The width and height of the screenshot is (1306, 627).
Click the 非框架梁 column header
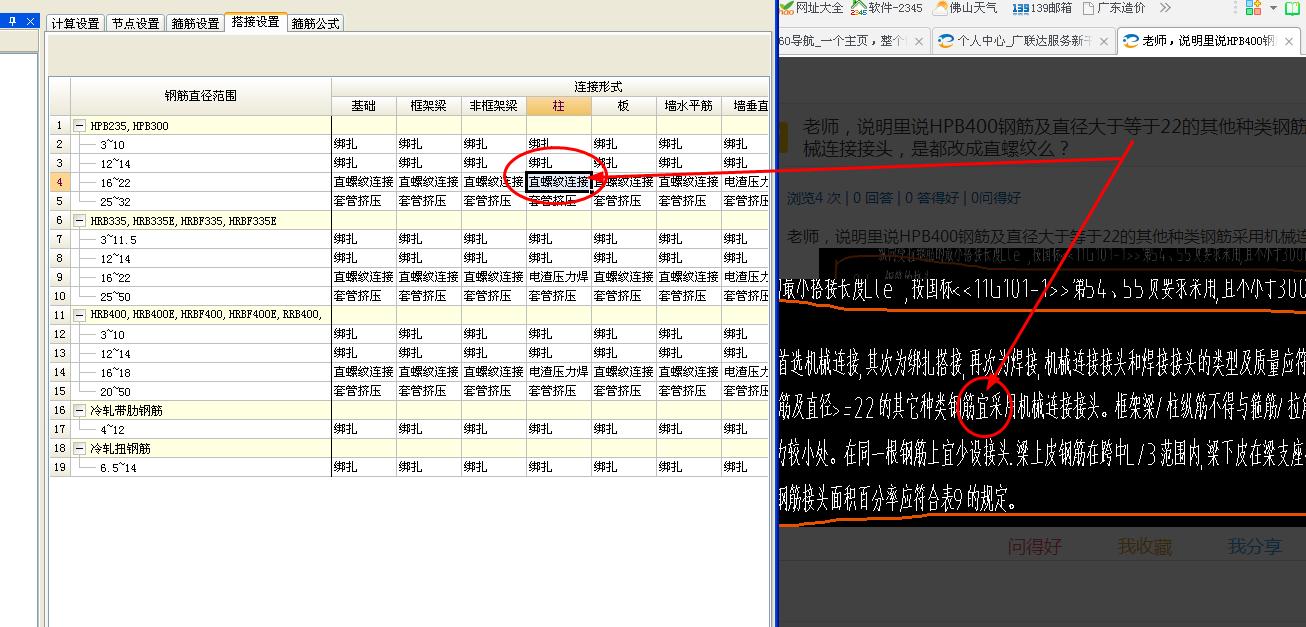[x=494, y=106]
